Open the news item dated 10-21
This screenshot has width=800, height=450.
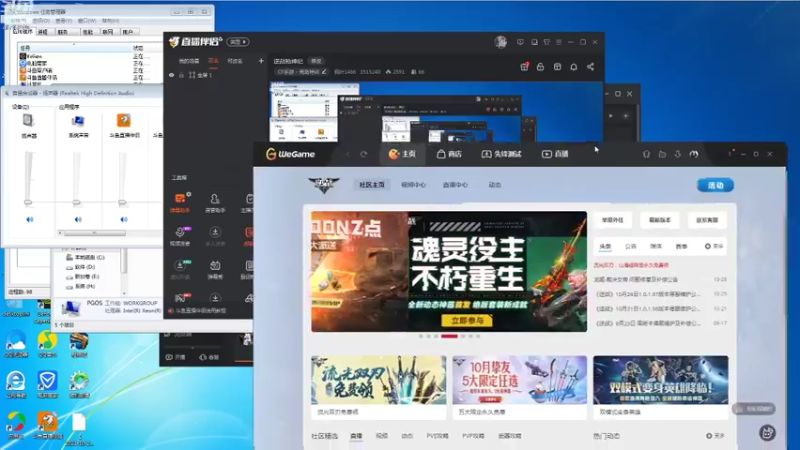[x=661, y=309]
